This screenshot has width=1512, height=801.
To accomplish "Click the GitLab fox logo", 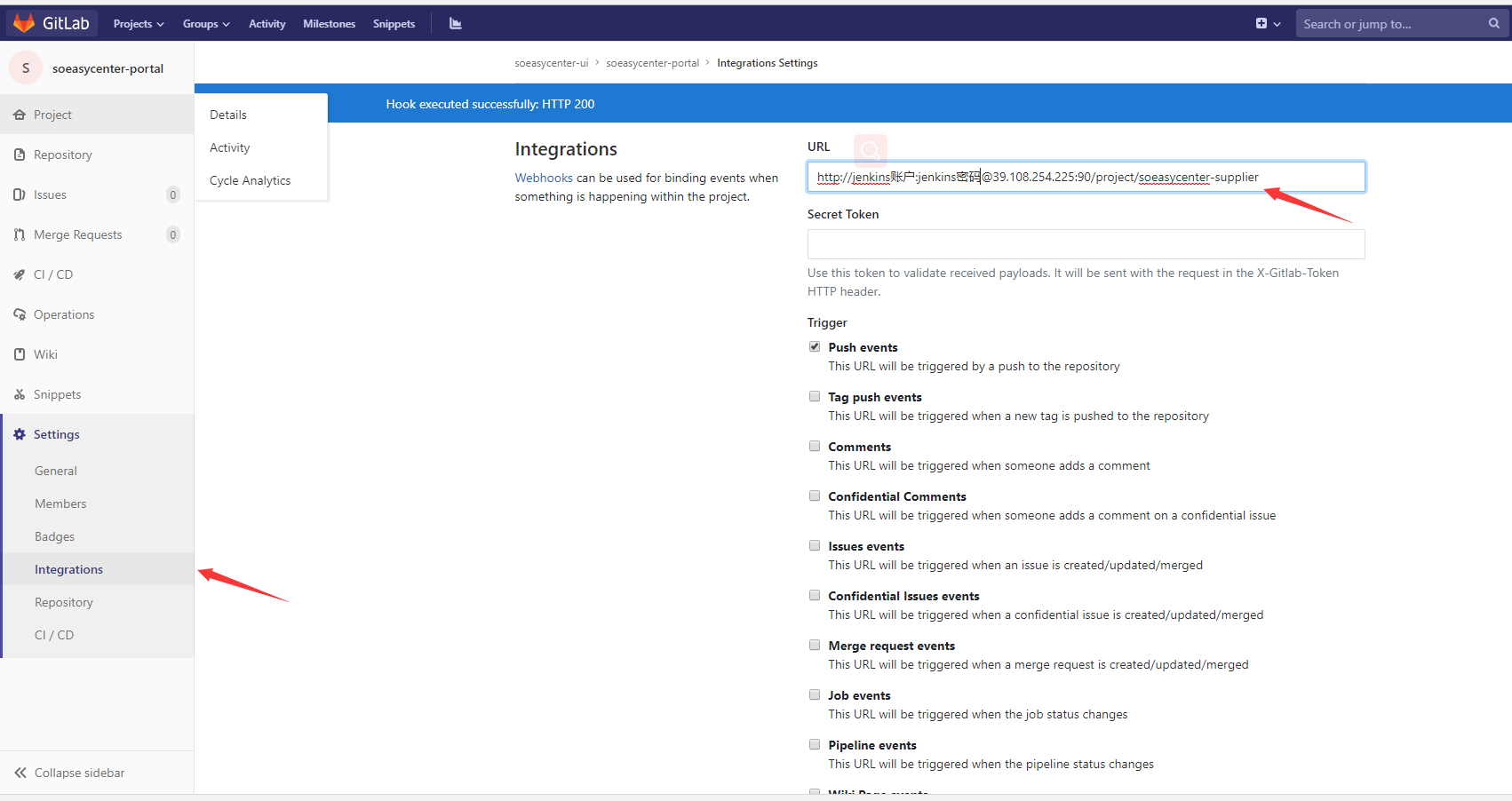I will [x=24, y=23].
